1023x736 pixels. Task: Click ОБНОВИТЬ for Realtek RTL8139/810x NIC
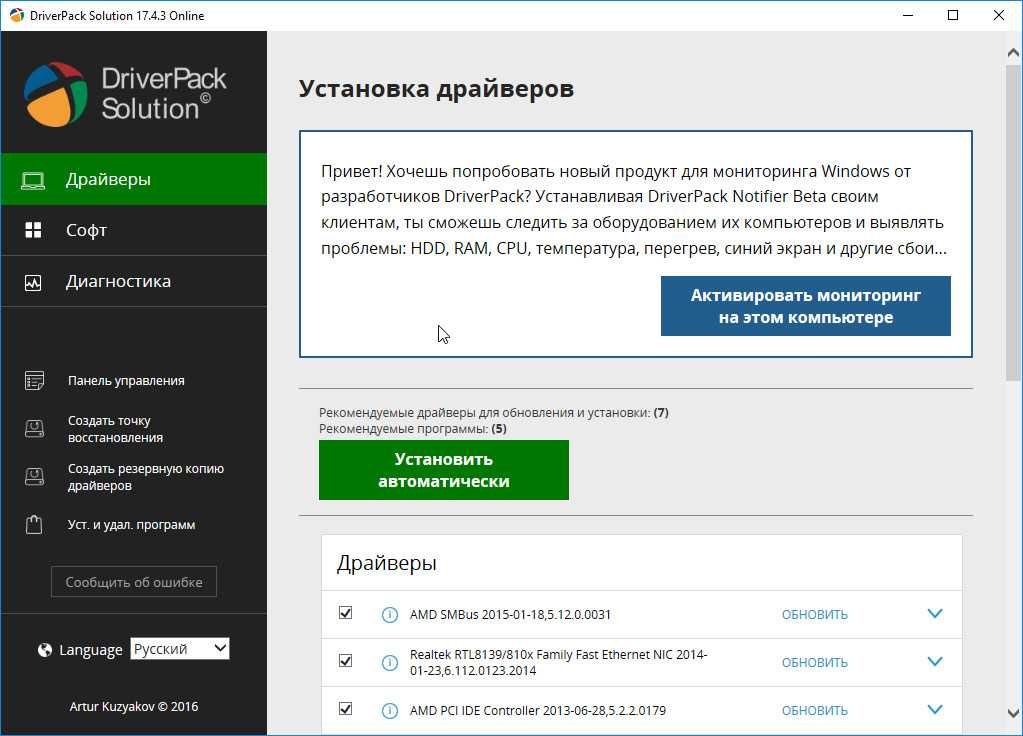[815, 663]
